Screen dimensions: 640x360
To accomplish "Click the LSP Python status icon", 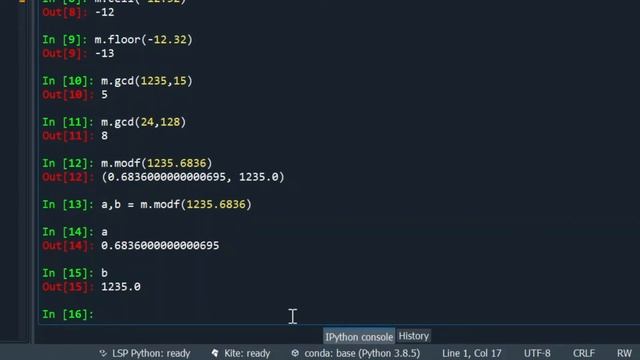I will click(103, 353).
